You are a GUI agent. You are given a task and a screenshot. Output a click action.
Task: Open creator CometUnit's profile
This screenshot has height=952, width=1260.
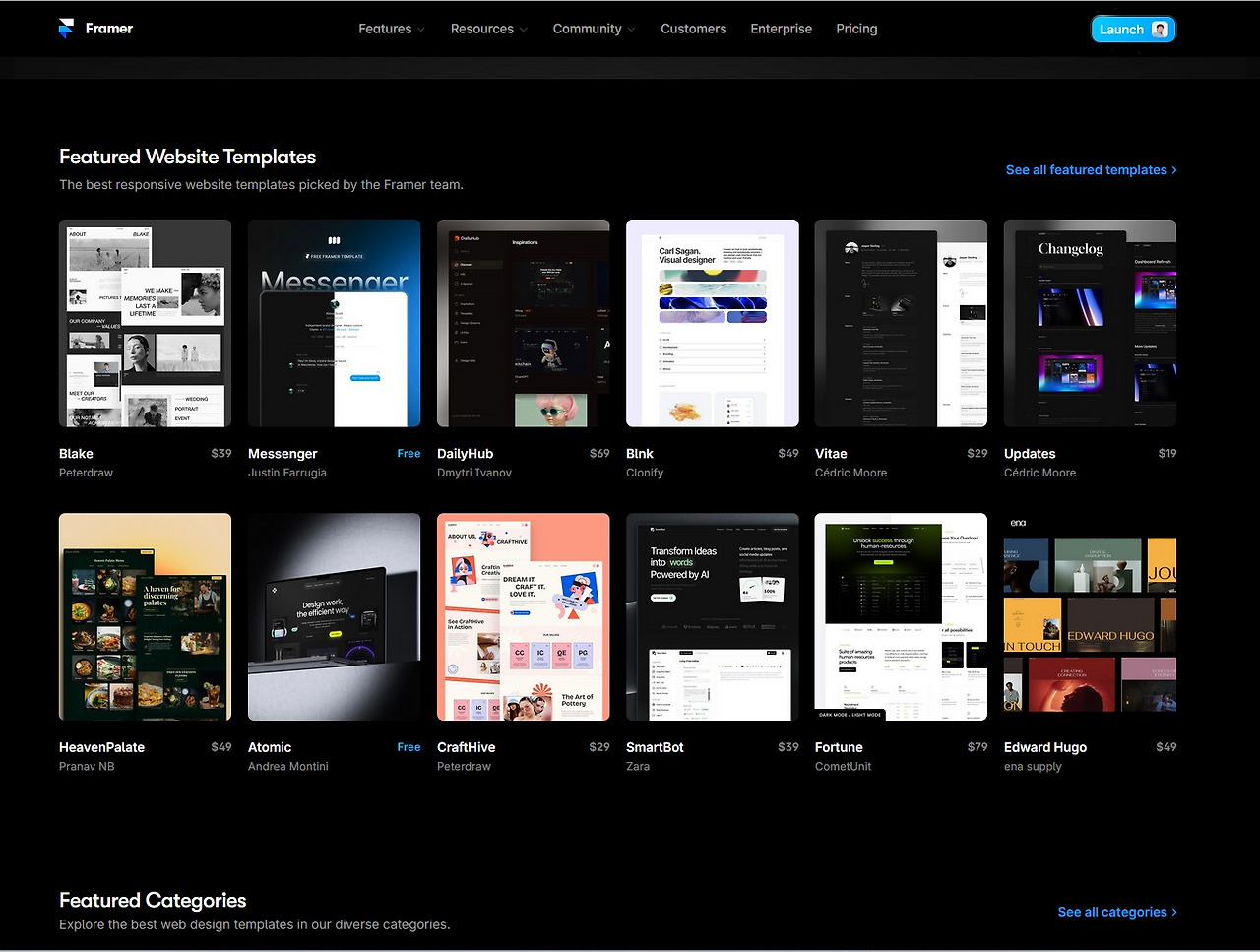[x=843, y=766]
